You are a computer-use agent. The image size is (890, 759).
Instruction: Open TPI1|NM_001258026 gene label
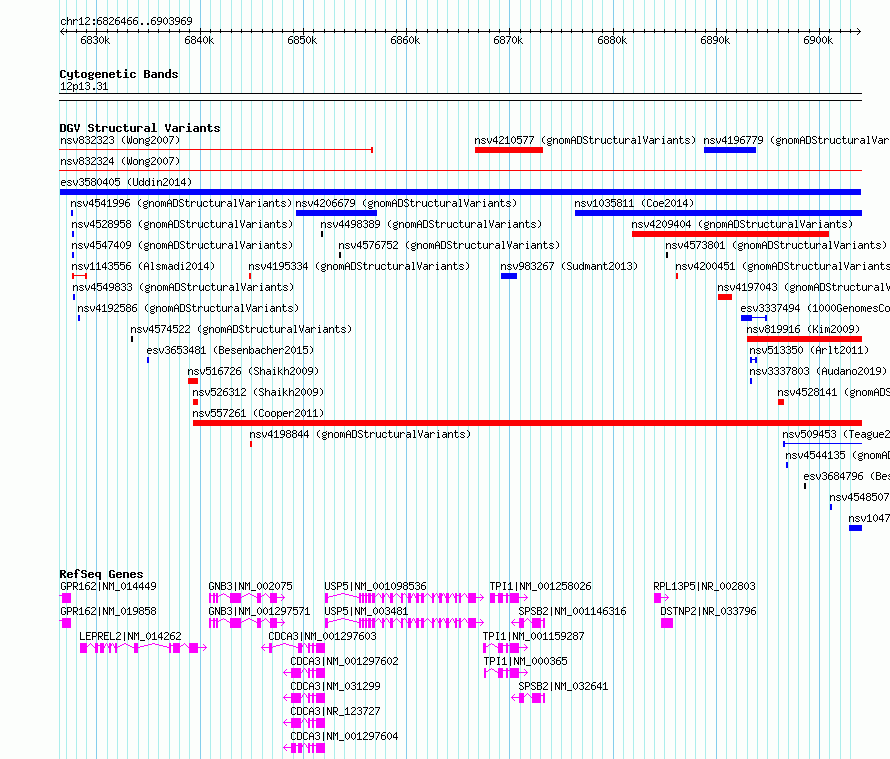coord(540,586)
